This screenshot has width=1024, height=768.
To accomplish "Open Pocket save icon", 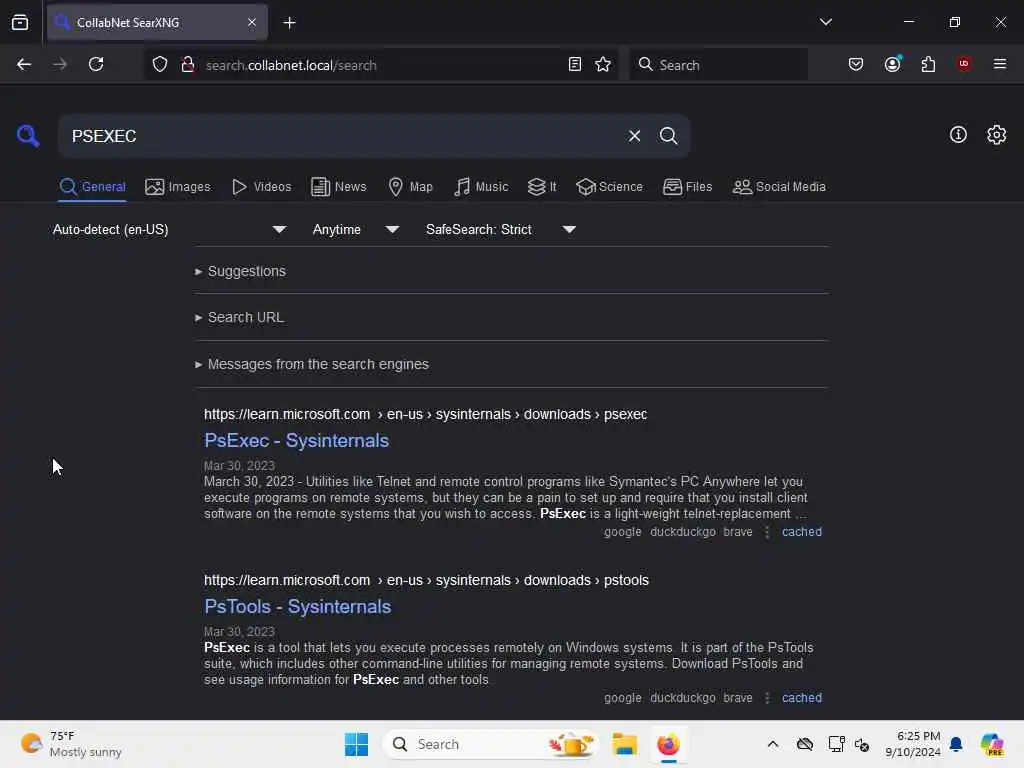I will [x=856, y=64].
